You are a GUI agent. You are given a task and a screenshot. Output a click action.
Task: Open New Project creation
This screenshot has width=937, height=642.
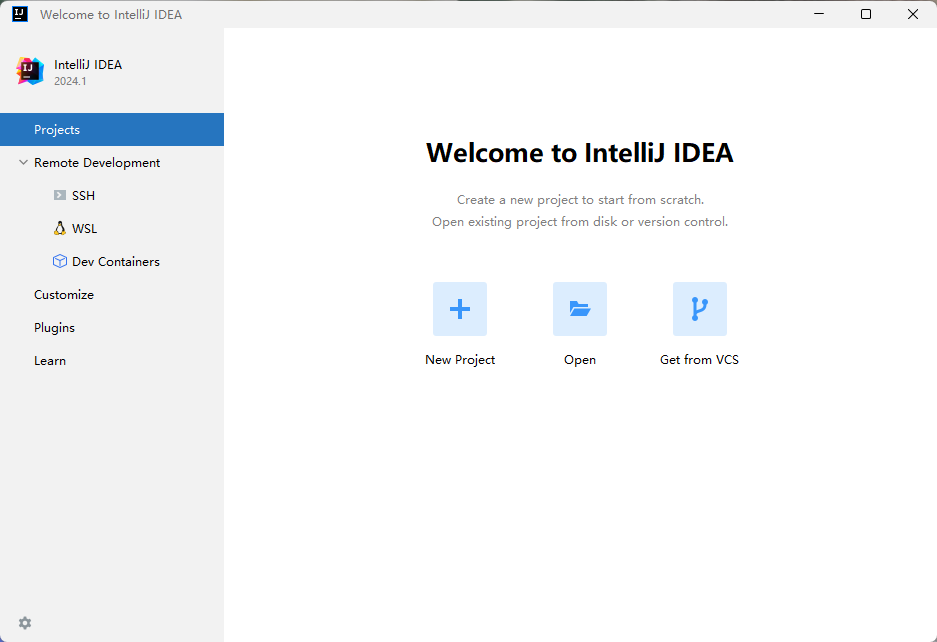pos(459,309)
